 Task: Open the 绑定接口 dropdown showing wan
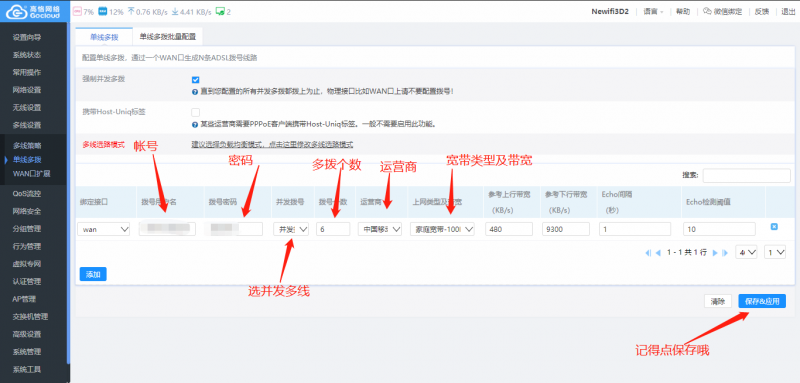click(104, 229)
